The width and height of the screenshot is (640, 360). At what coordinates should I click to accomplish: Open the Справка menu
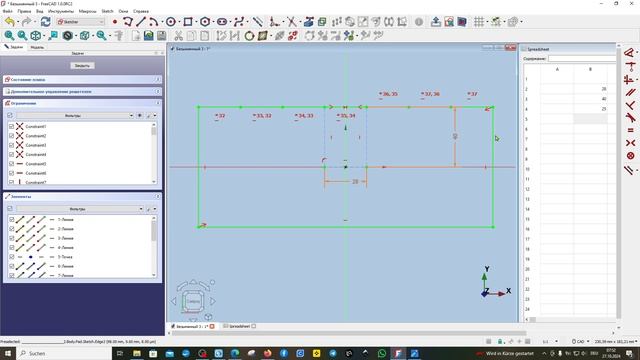click(141, 11)
